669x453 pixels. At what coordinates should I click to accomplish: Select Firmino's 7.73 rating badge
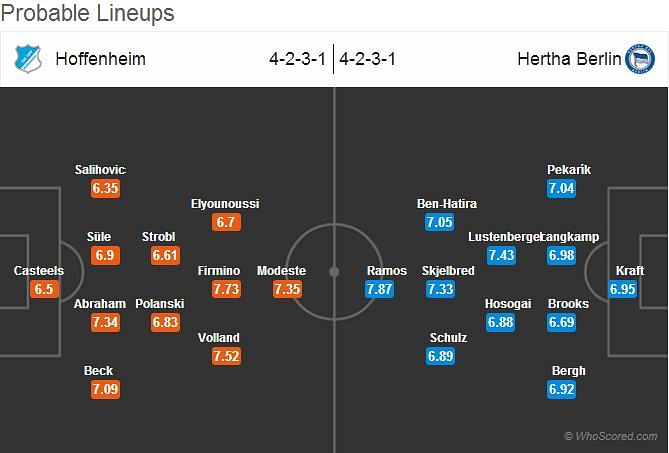226,289
